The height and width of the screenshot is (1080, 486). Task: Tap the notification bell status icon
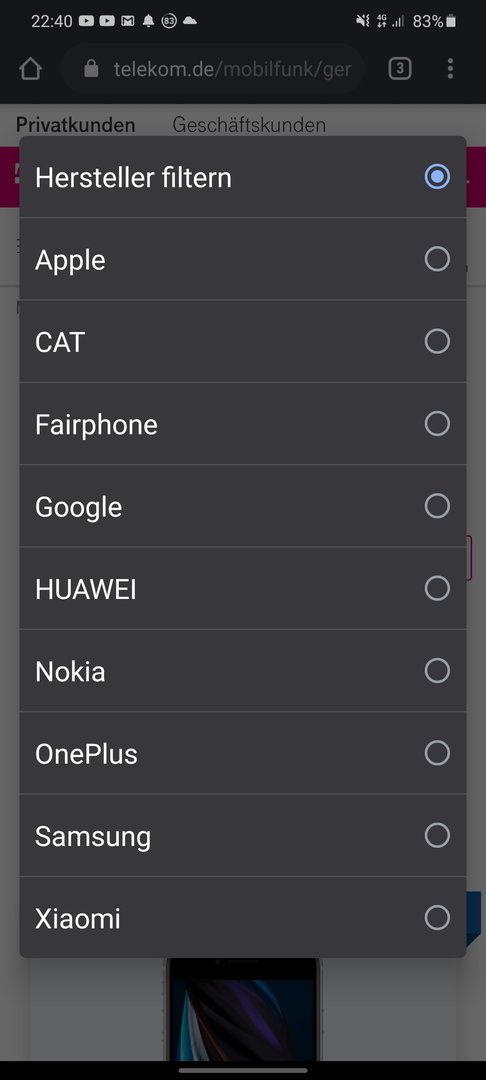pos(148,21)
